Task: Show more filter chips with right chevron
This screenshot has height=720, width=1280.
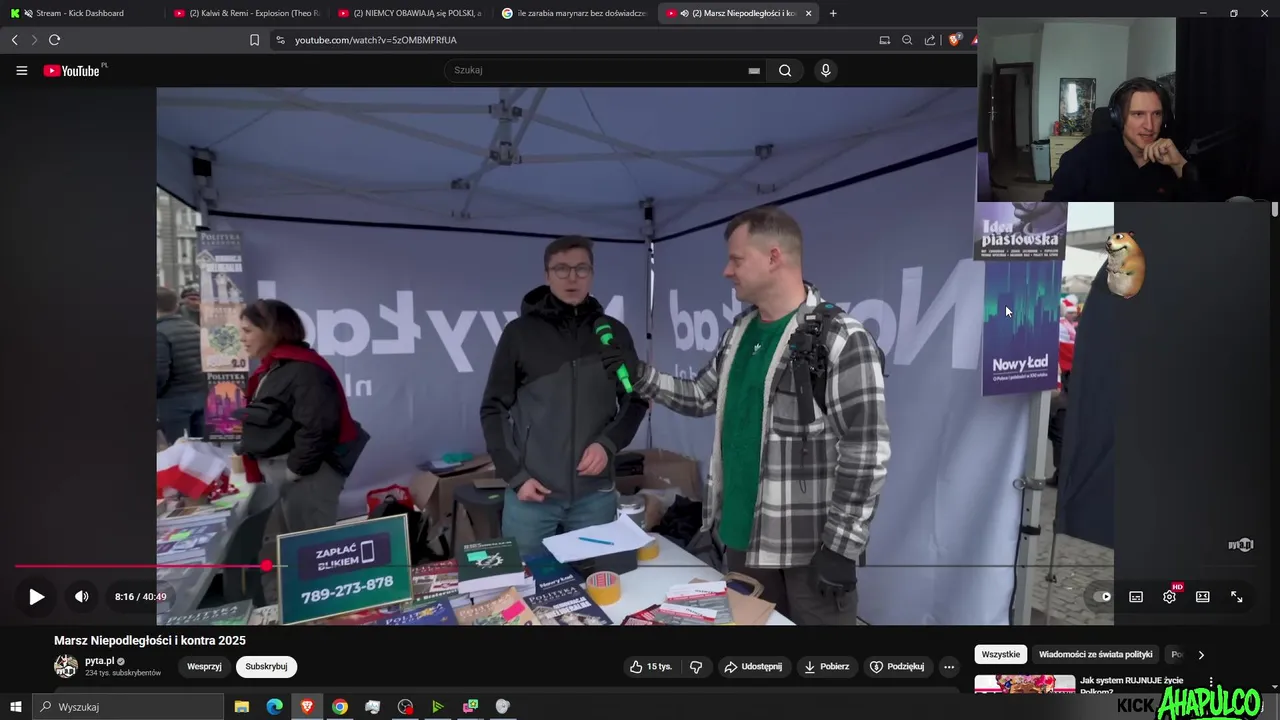Action: point(1201,655)
